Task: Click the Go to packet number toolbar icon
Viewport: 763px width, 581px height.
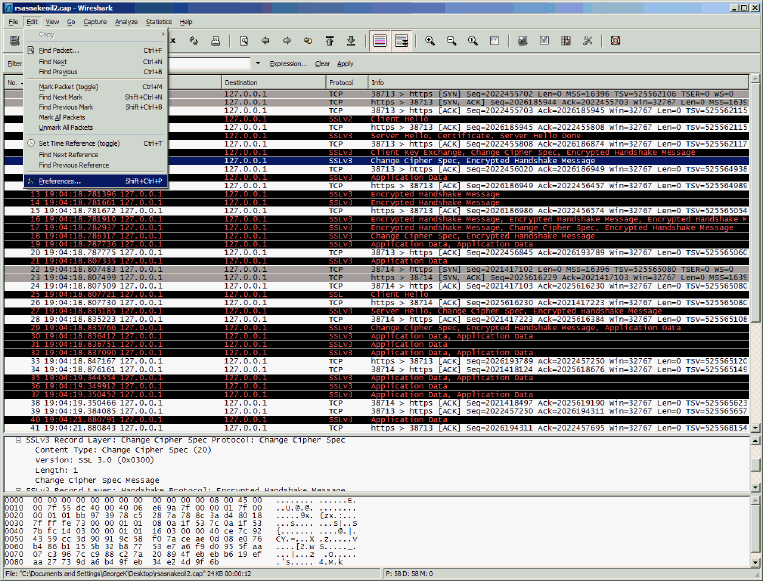Action: (x=308, y=41)
